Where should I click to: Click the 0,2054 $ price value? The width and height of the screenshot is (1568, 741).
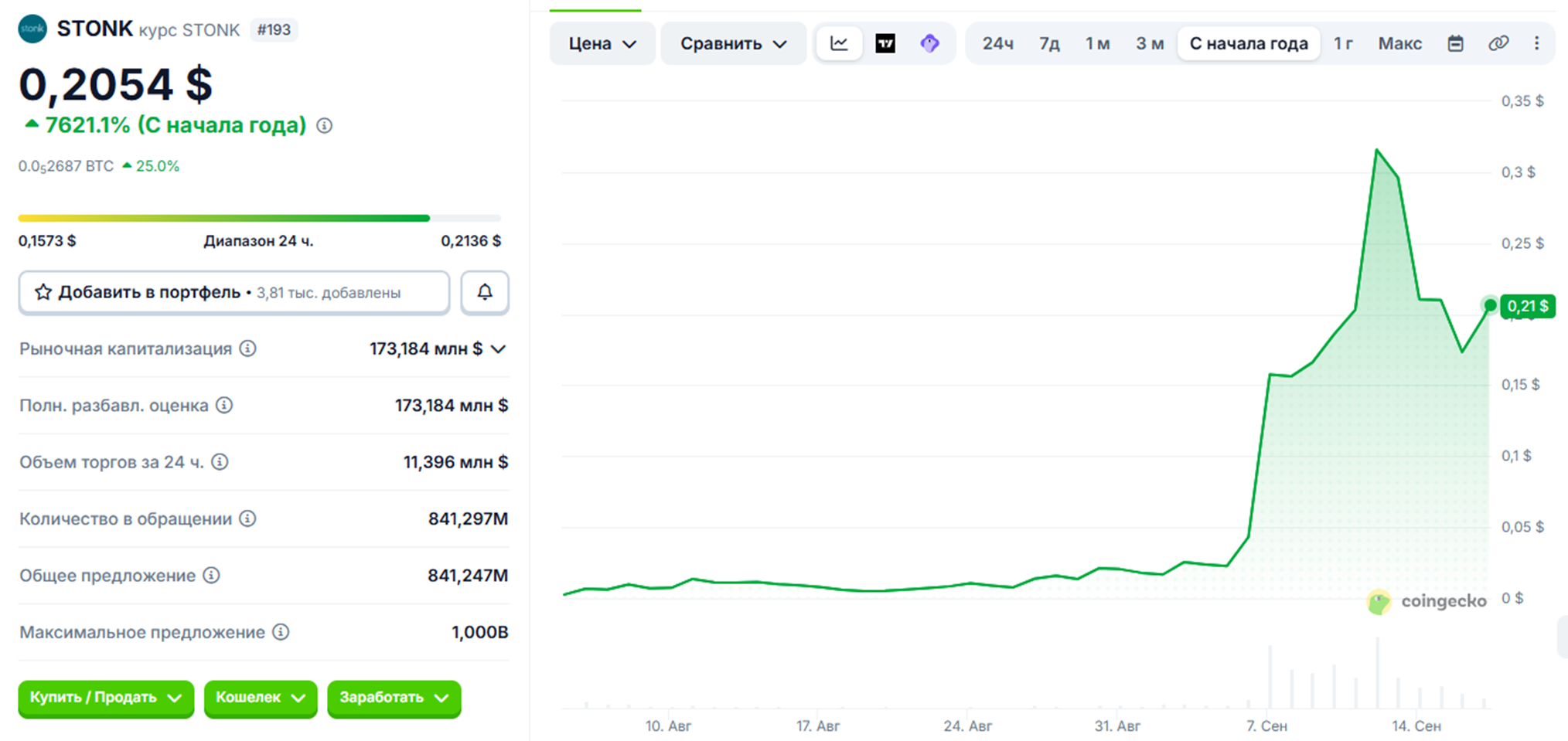coord(116,83)
